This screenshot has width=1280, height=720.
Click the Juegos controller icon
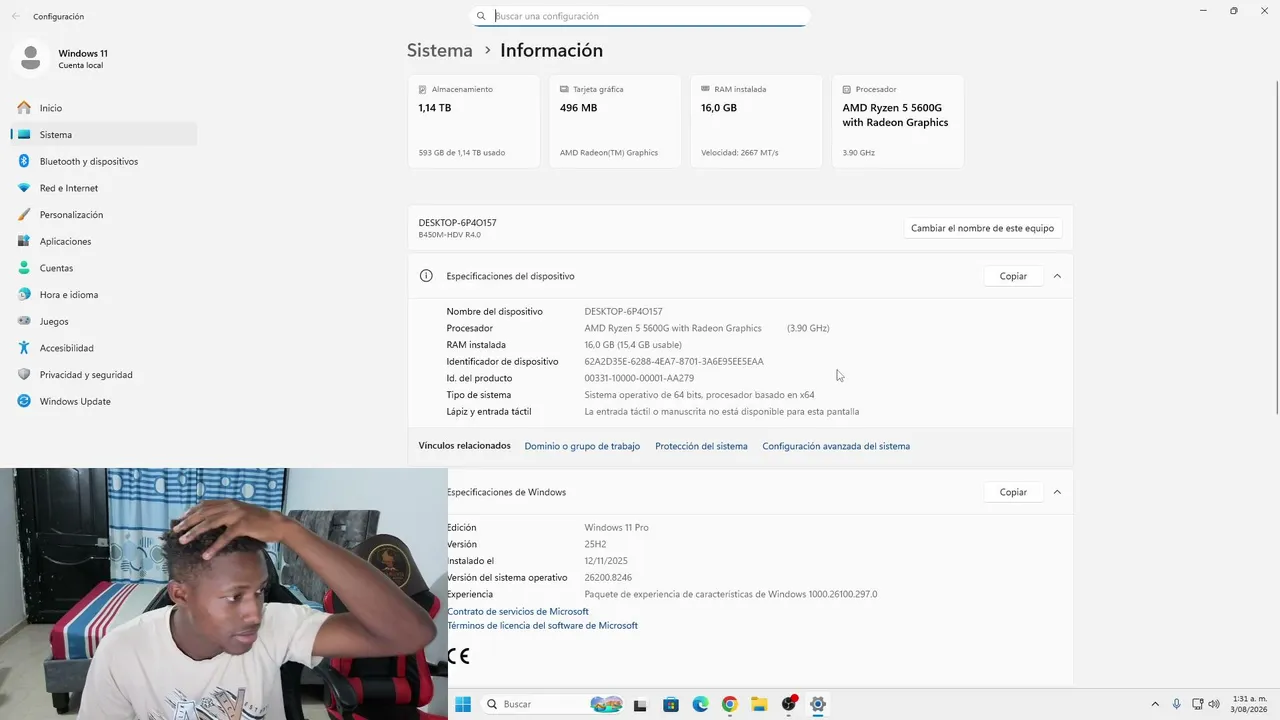(24, 321)
